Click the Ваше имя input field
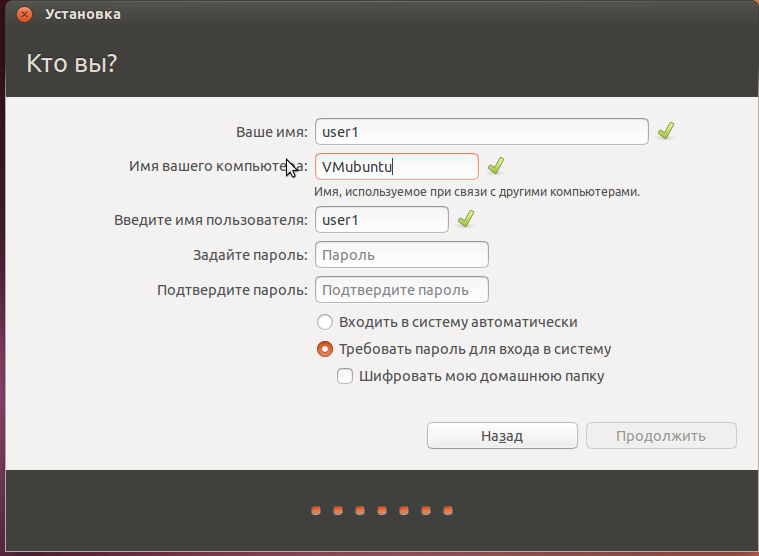The width and height of the screenshot is (759, 556). (482, 132)
